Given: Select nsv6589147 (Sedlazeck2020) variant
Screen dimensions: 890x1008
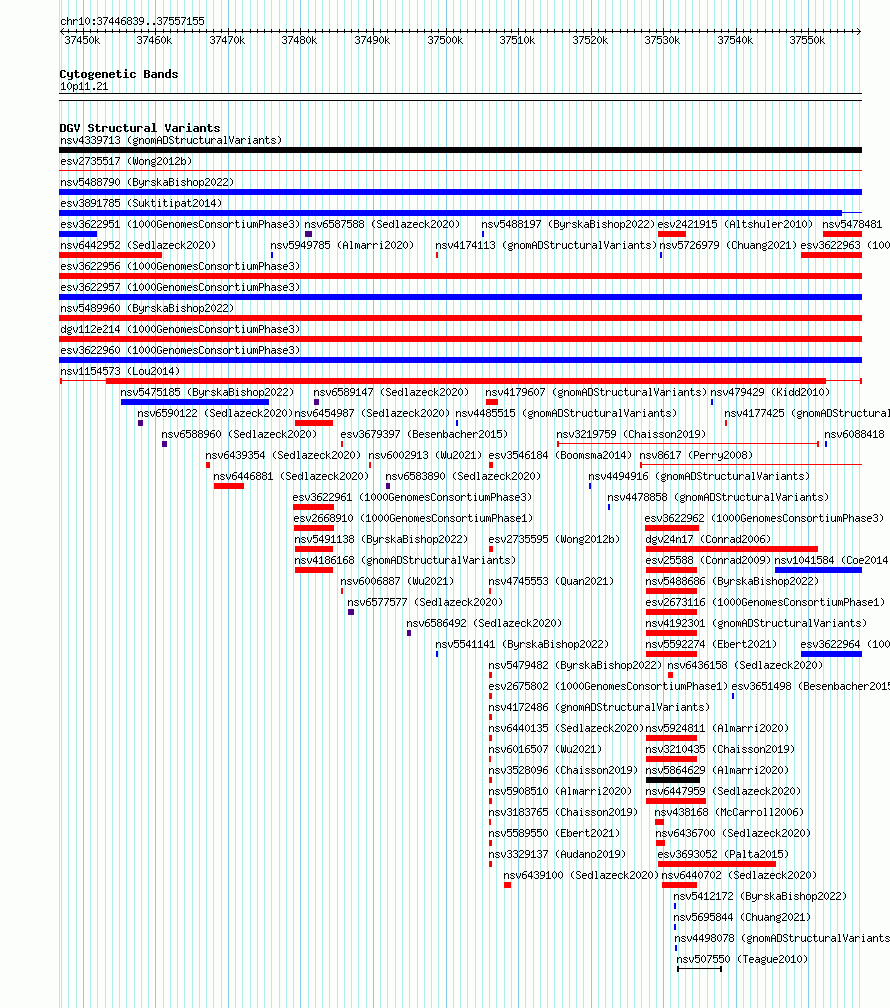Looking at the screenshot, I should pos(391,392).
